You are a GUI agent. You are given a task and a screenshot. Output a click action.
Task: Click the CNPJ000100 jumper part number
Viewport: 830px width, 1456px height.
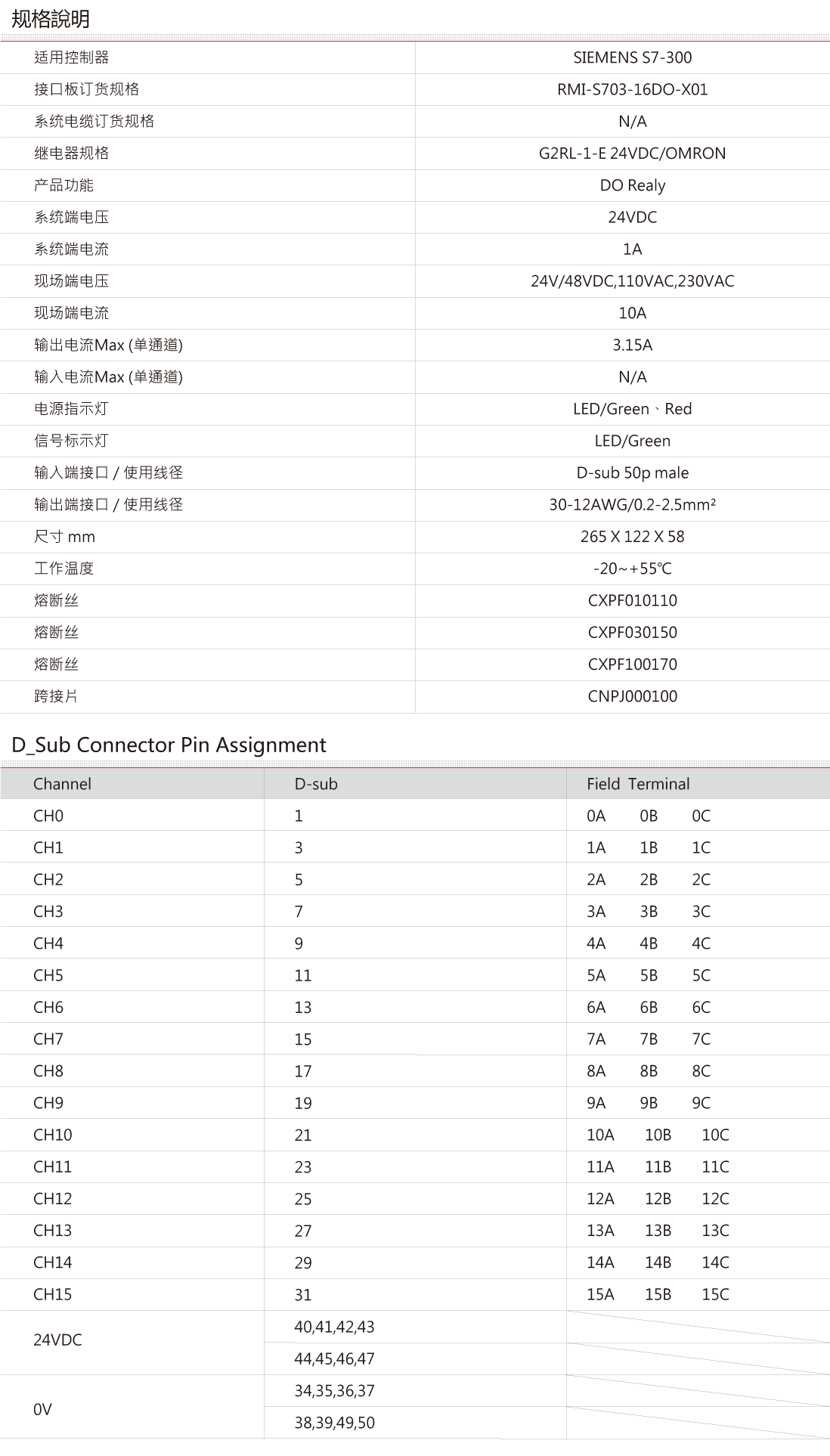tap(632, 696)
